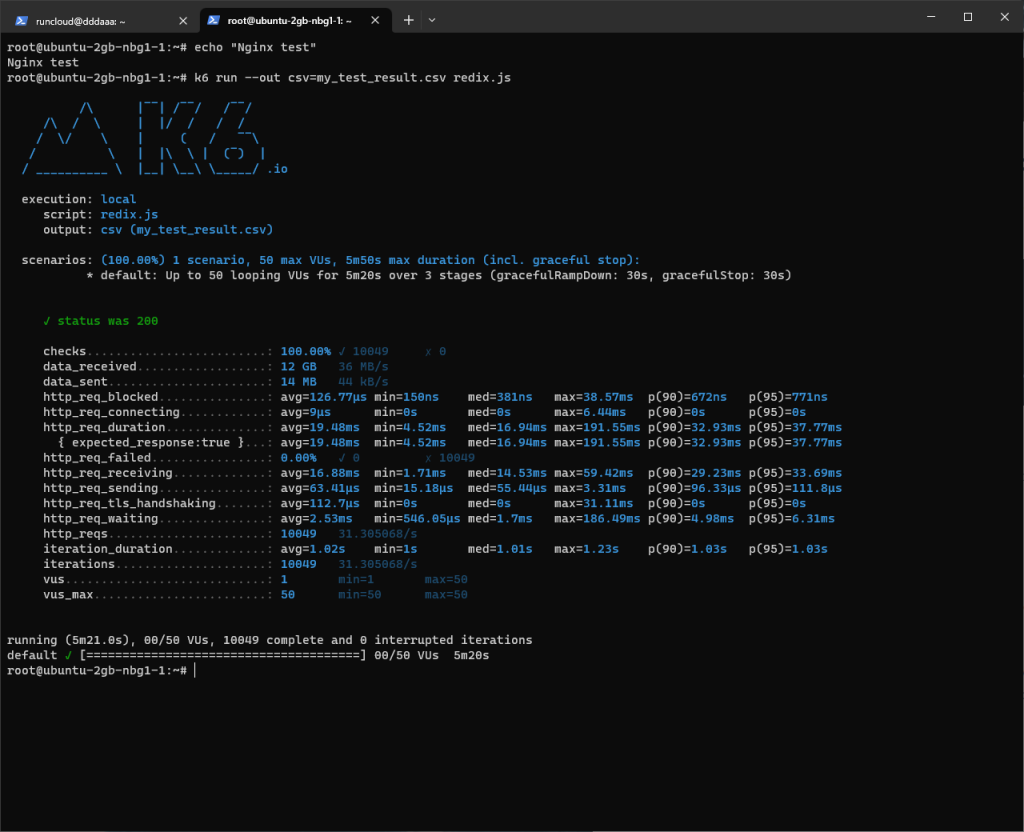Click the 'status was 200' check line
Viewport: 1024px width, 832px height.
pyautogui.click(x=101, y=321)
